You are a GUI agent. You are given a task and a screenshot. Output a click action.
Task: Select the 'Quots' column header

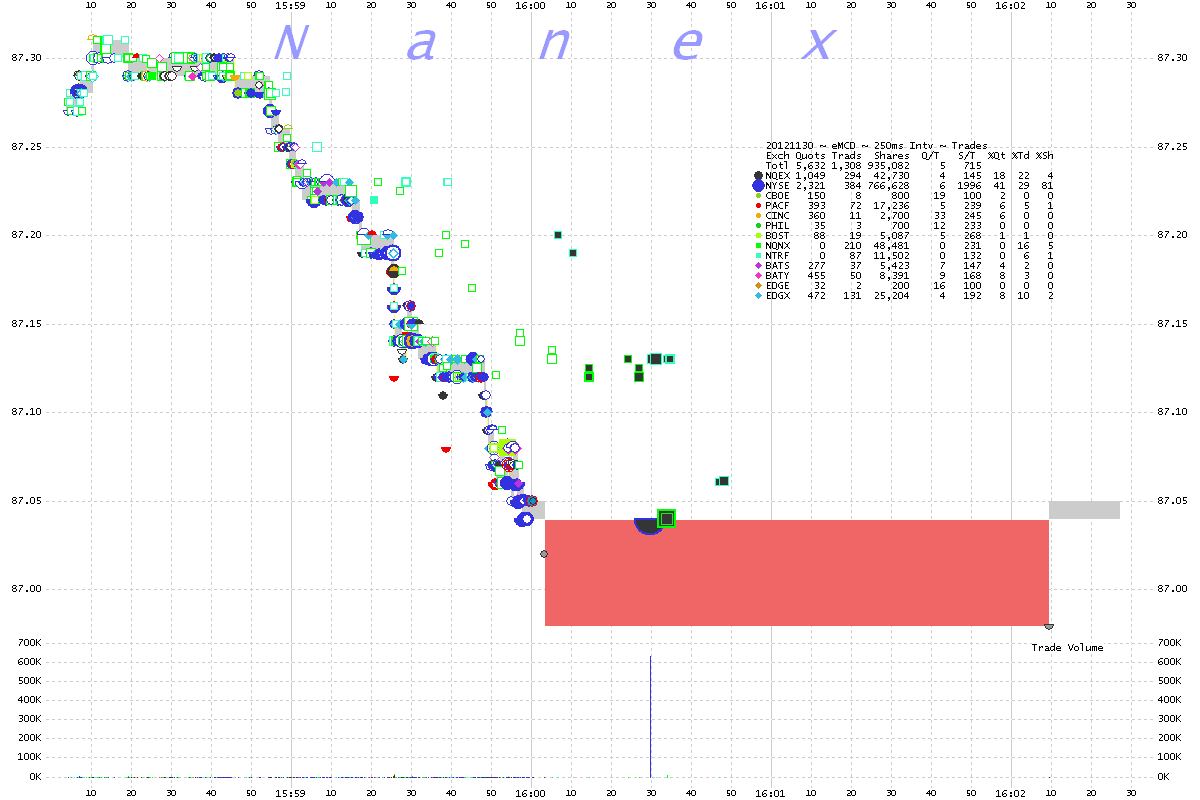(x=811, y=156)
